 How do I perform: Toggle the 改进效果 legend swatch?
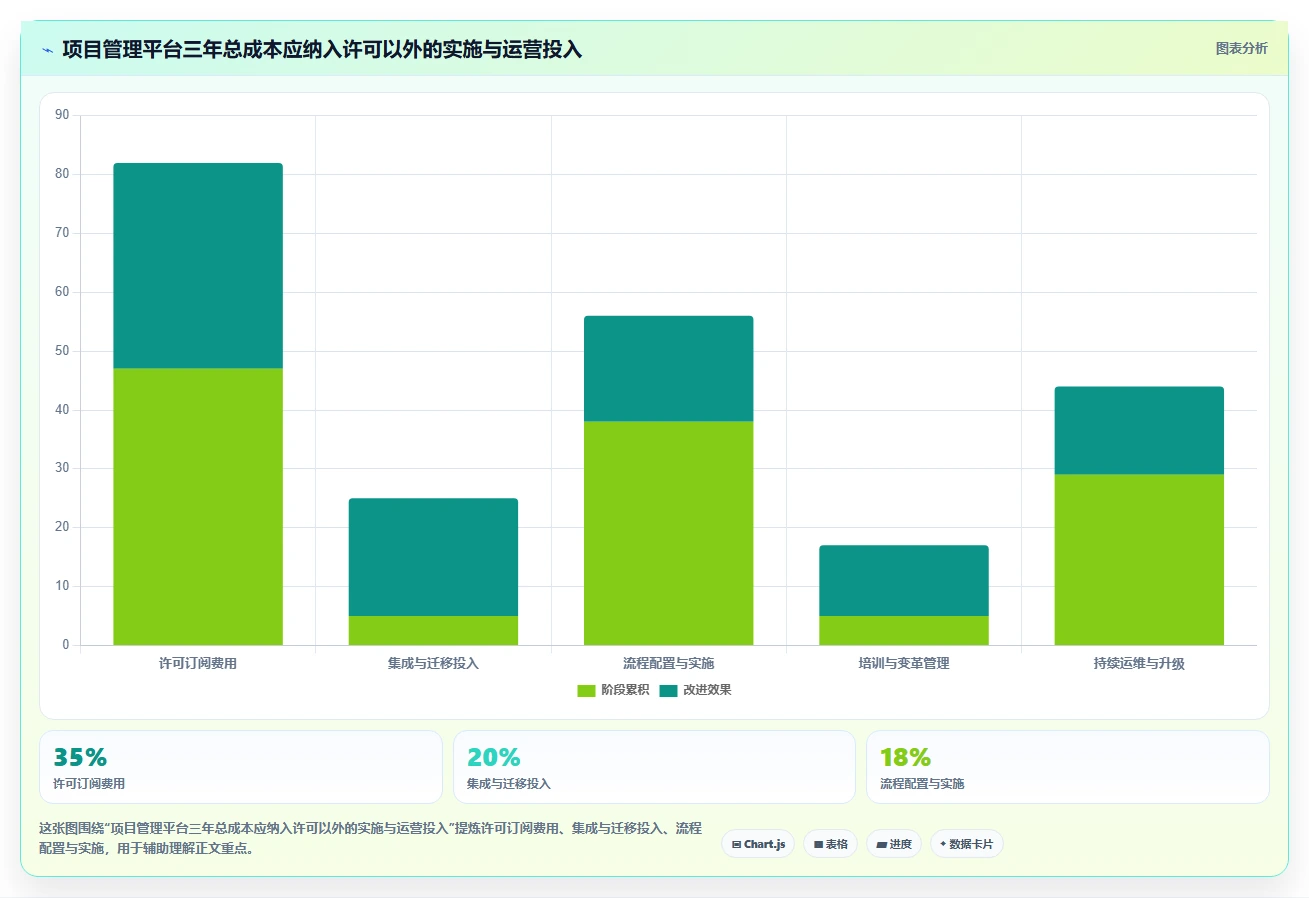668,690
